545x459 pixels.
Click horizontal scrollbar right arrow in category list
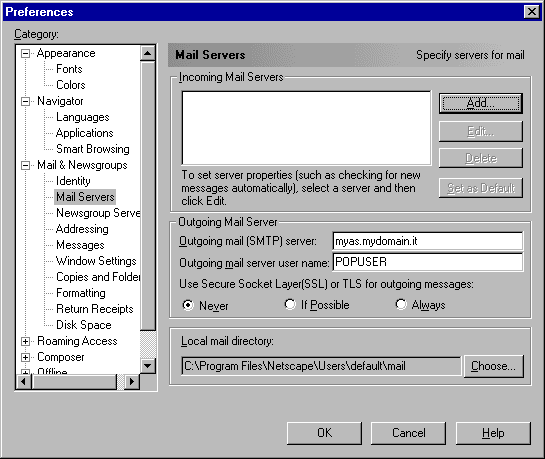coord(132,382)
